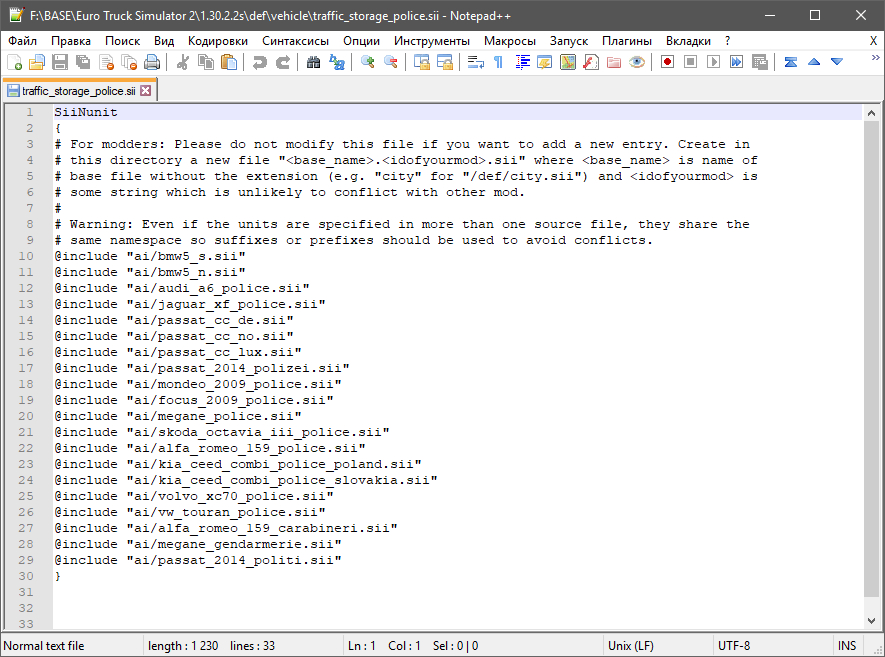Close the traffic_storage_police.sii tab
The image size is (885, 657).
(146, 91)
